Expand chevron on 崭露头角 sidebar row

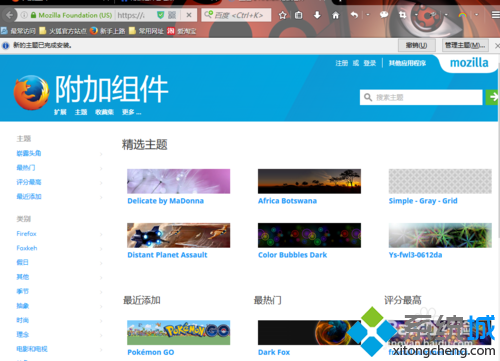tap(101, 154)
